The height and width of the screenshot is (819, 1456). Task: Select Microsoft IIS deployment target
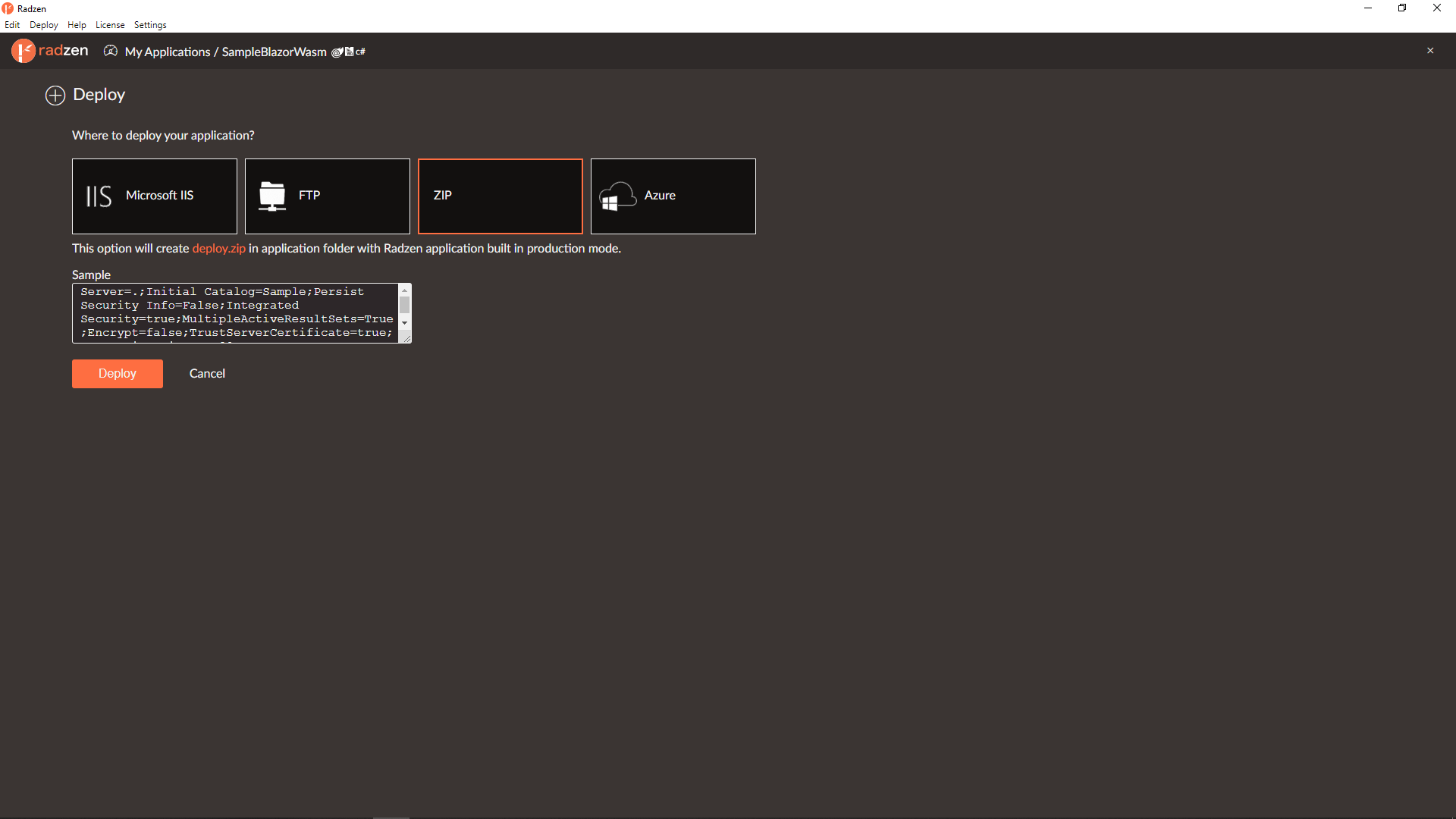coord(155,196)
